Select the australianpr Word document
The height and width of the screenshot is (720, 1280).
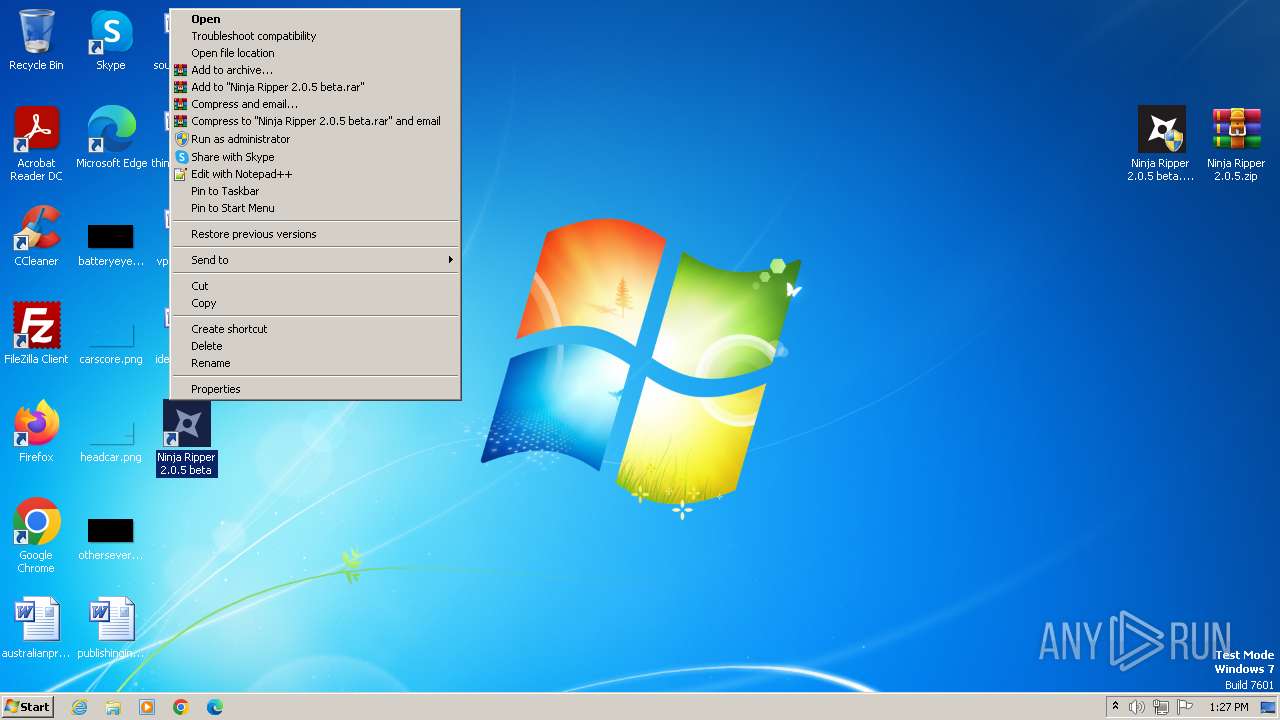pyautogui.click(x=36, y=628)
